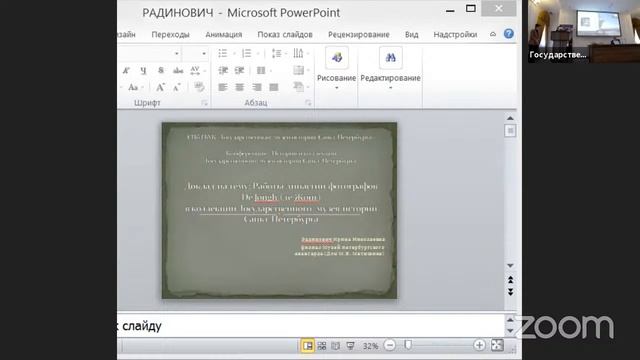Toggle italic formatting in the font group

[127, 71]
